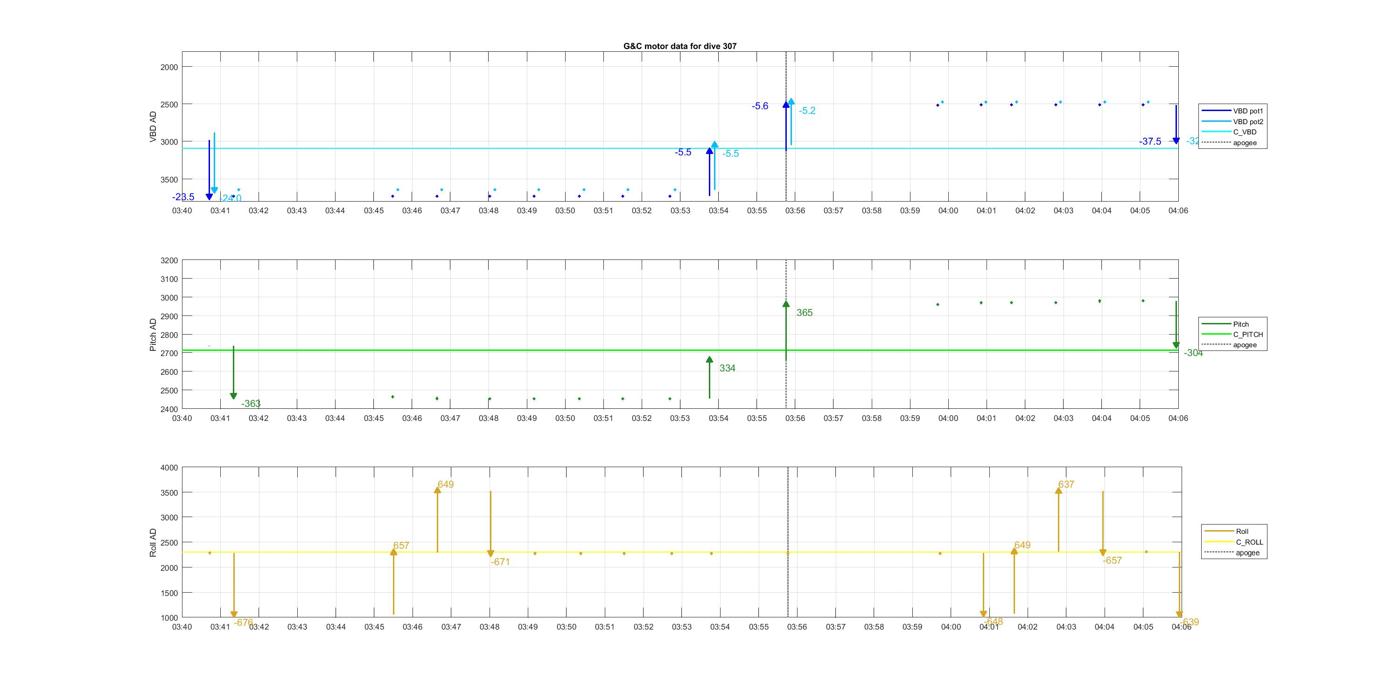Click the '2400' tick on Pitch axis
1400x693 pixels.
pos(167,409)
